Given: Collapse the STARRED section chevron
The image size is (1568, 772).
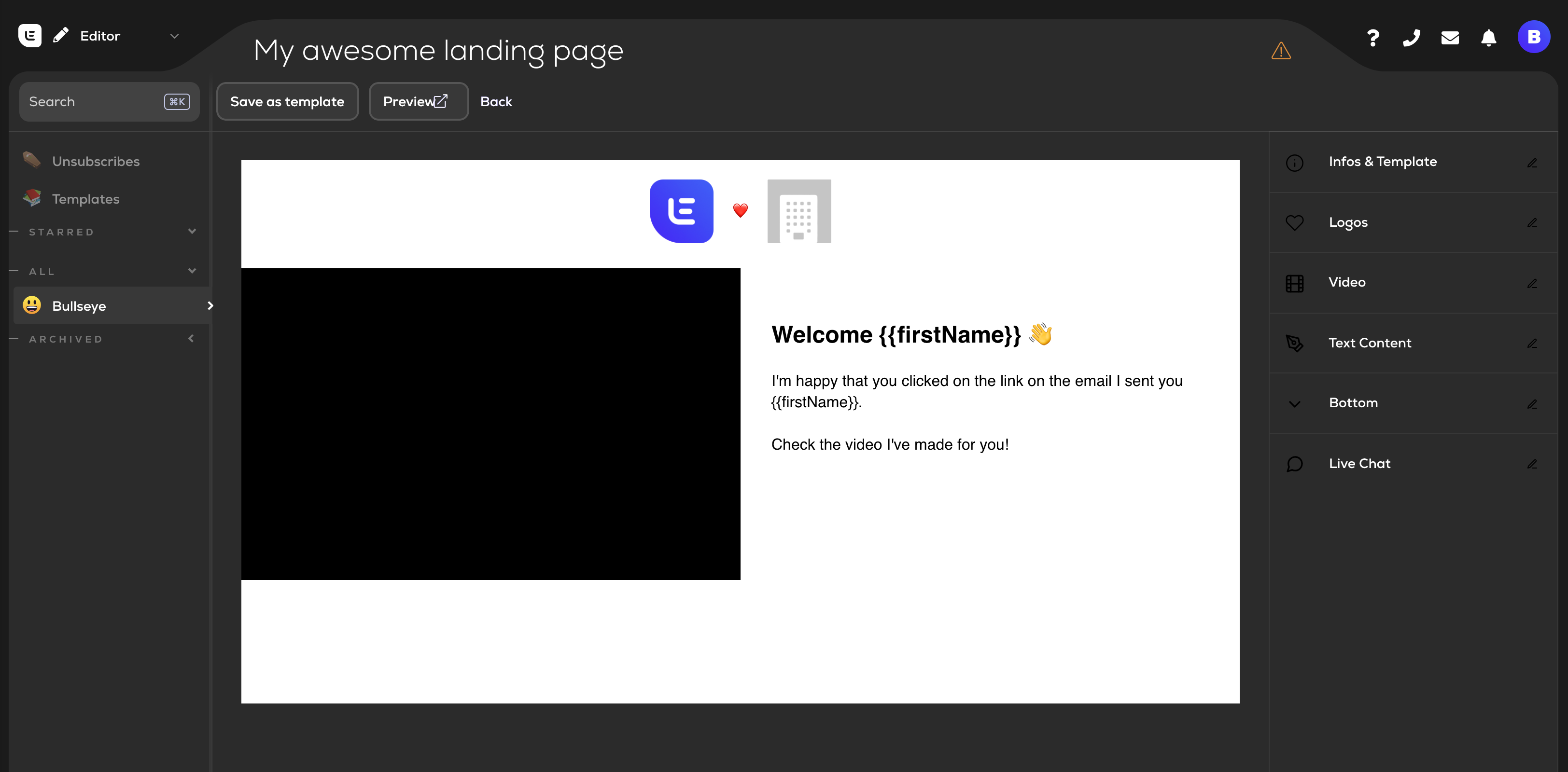Looking at the screenshot, I should [x=192, y=231].
